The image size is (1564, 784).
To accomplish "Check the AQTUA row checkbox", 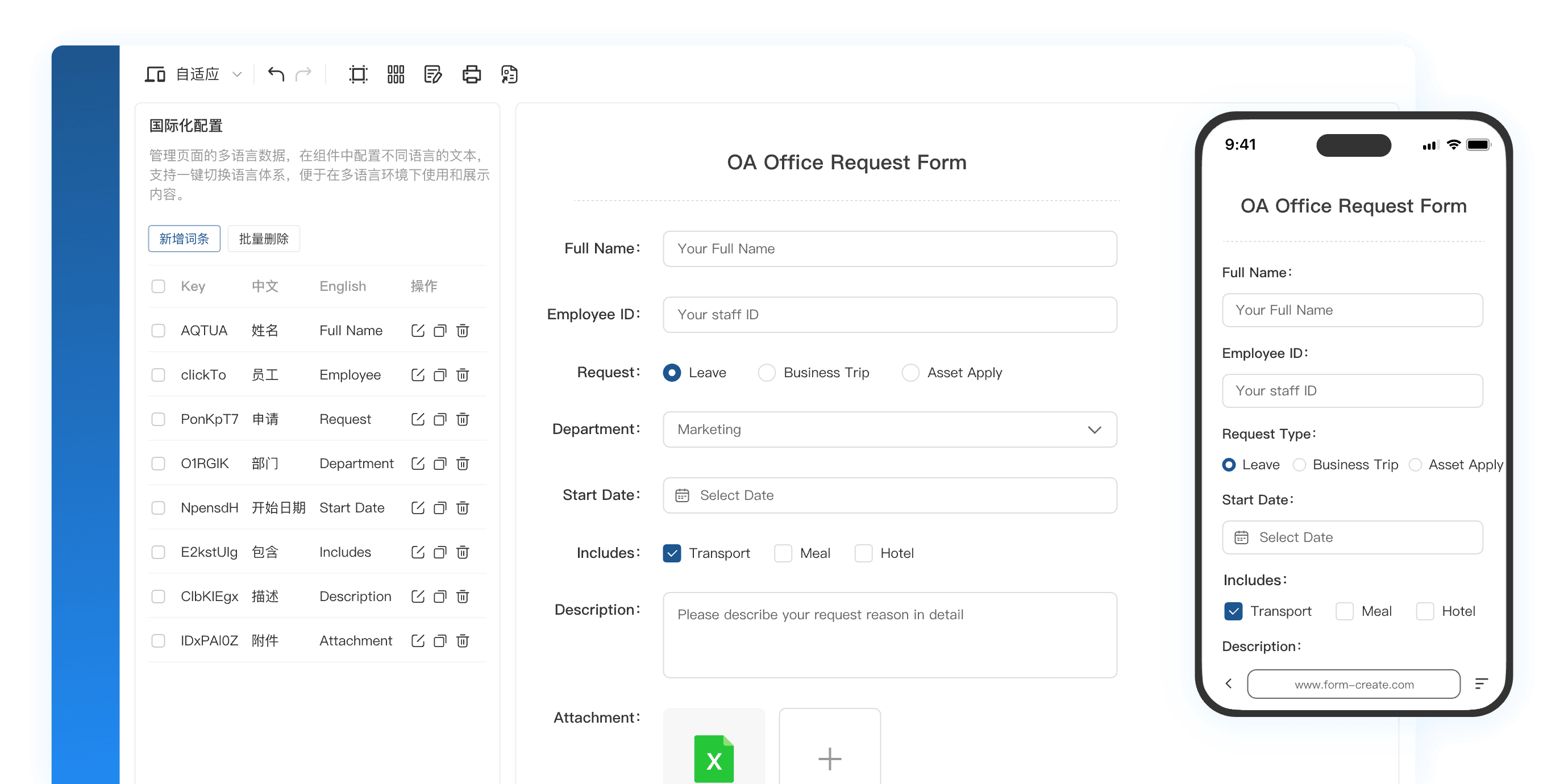I will (158, 330).
